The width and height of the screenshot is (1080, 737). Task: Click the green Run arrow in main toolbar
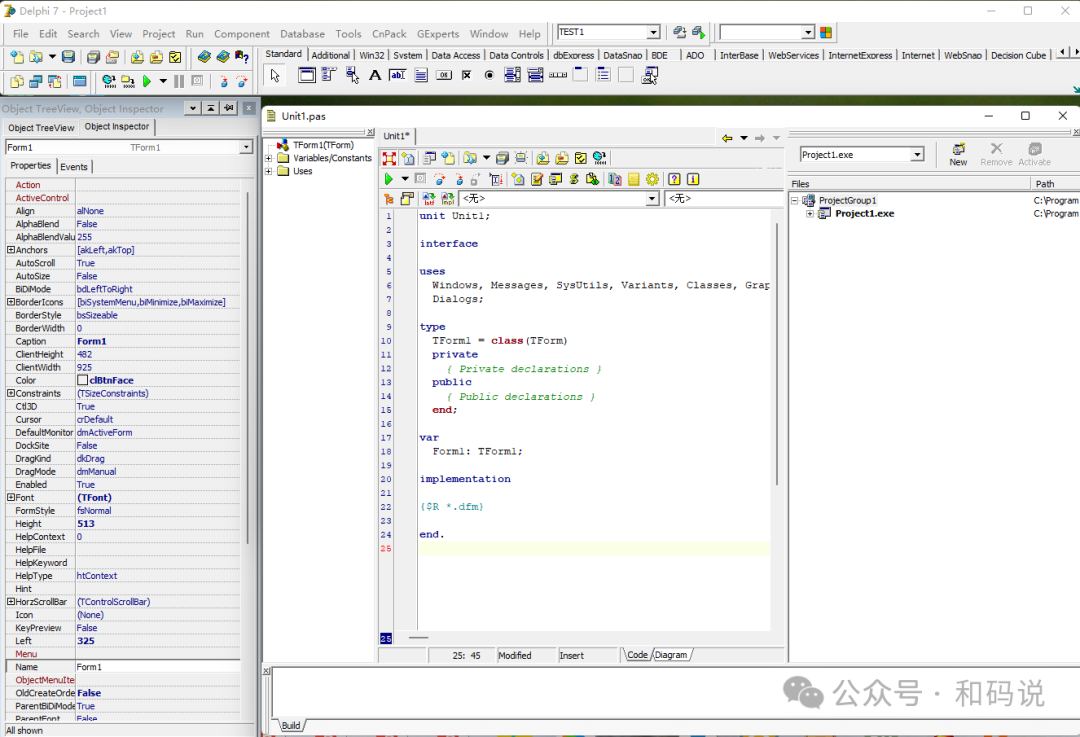pos(147,81)
